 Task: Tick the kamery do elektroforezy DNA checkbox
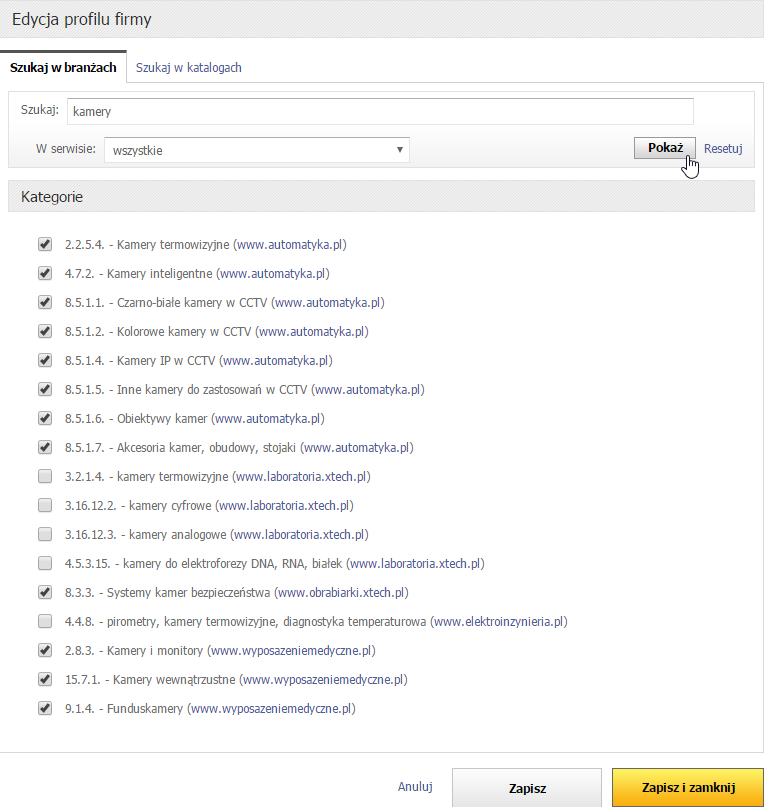[44, 563]
